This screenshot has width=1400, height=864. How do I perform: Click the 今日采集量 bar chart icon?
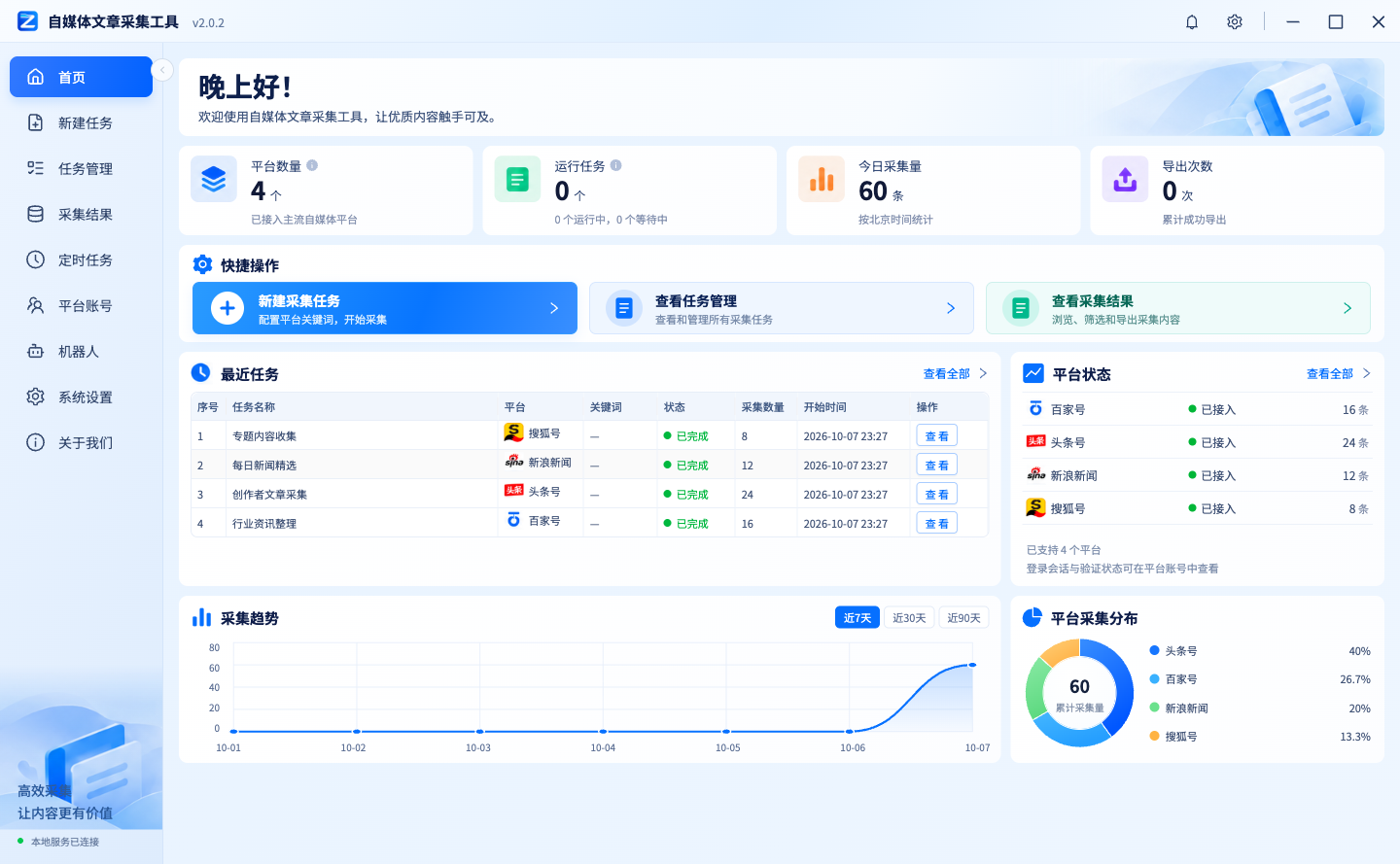(x=822, y=179)
